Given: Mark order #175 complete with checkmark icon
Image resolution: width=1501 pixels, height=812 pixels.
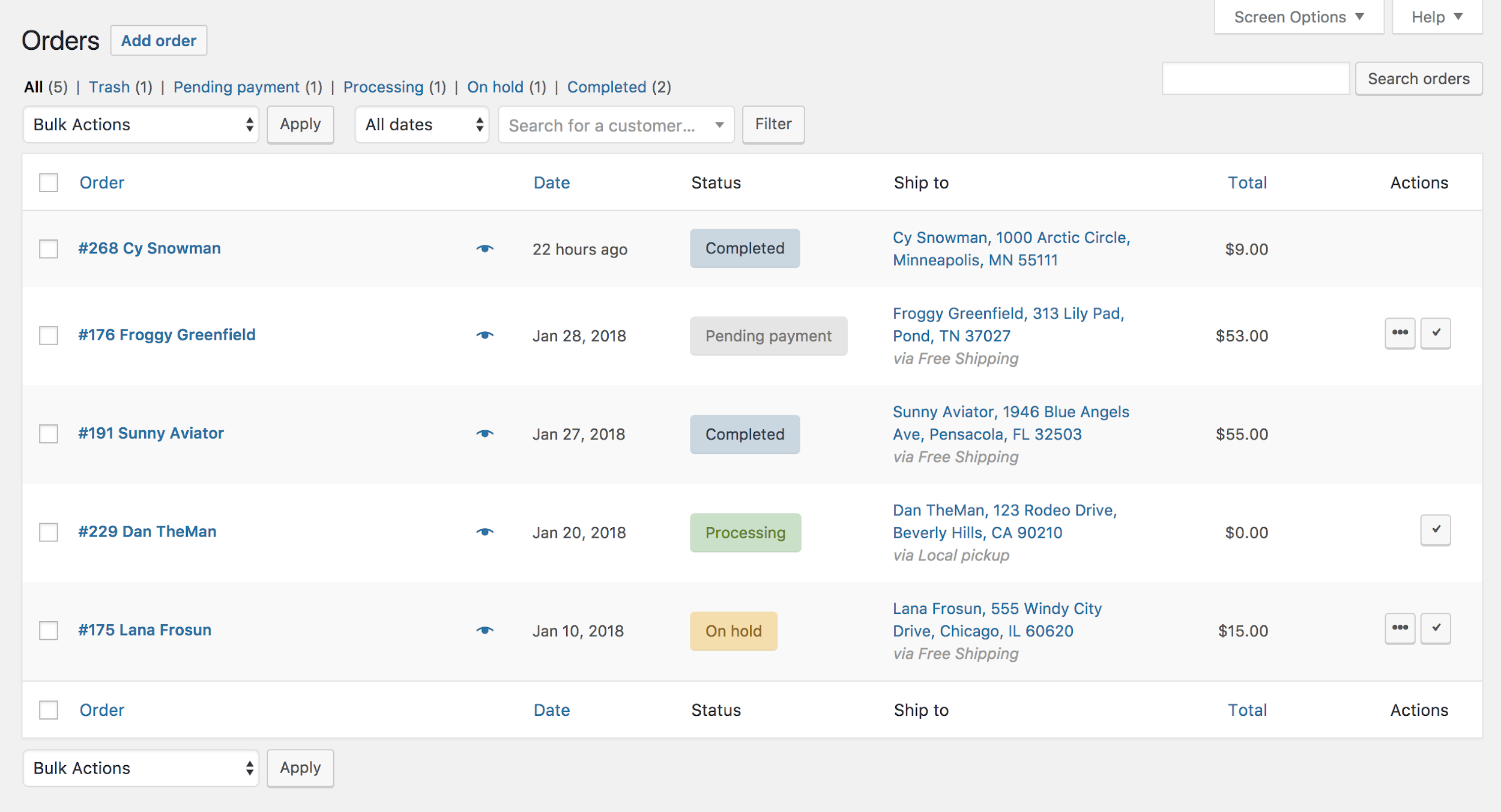Looking at the screenshot, I should (1436, 628).
